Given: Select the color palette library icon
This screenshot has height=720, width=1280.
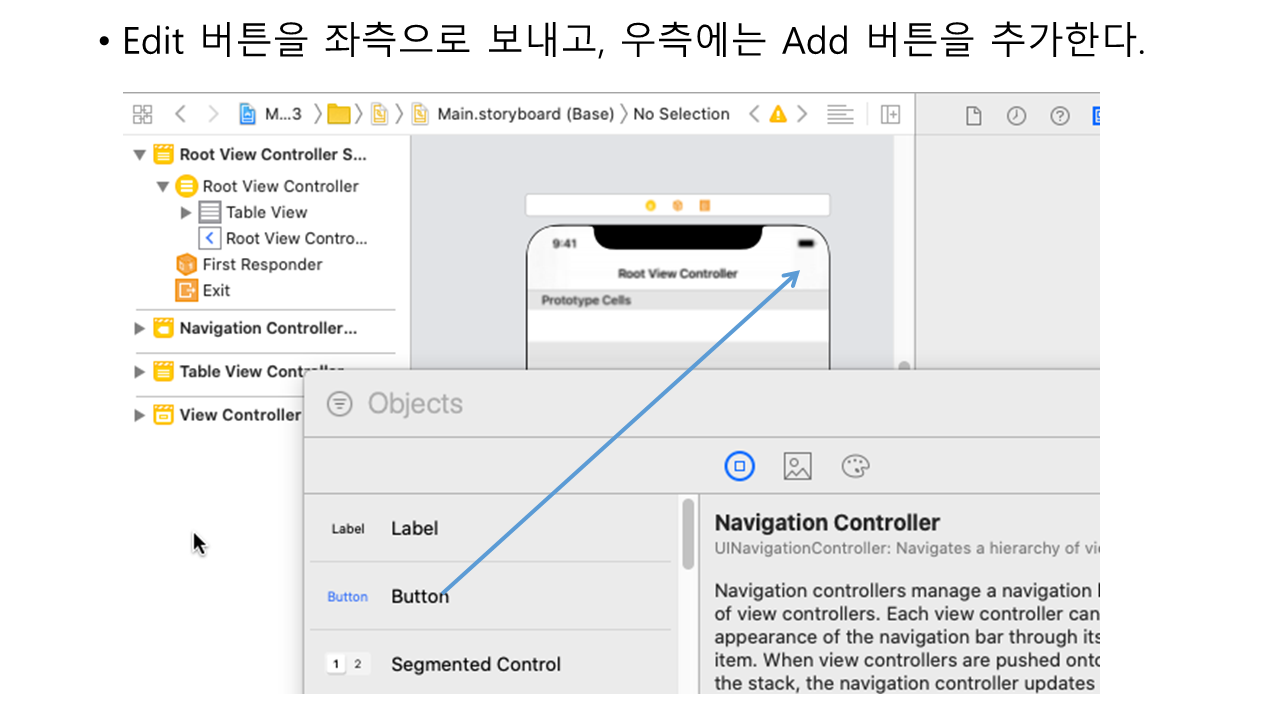Looking at the screenshot, I should pyautogui.click(x=855, y=466).
